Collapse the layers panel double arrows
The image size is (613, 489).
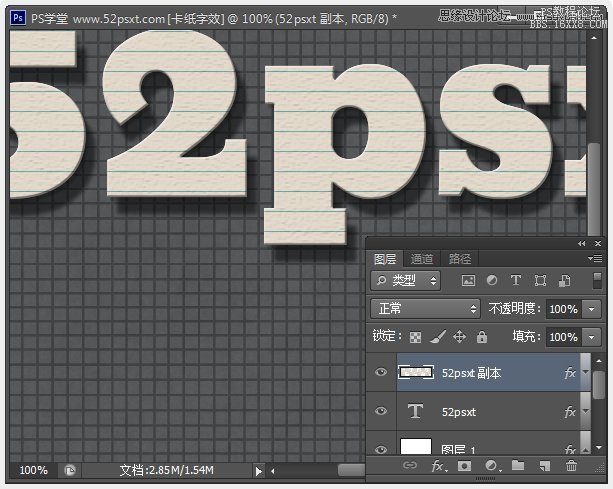point(582,244)
